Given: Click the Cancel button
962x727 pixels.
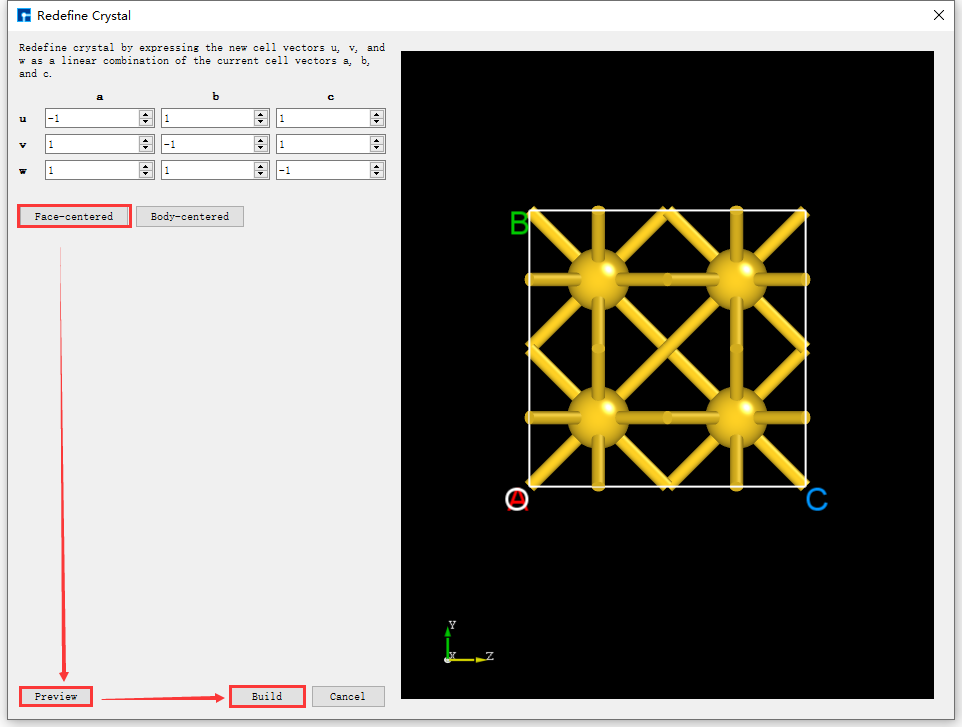Looking at the screenshot, I should [x=348, y=696].
